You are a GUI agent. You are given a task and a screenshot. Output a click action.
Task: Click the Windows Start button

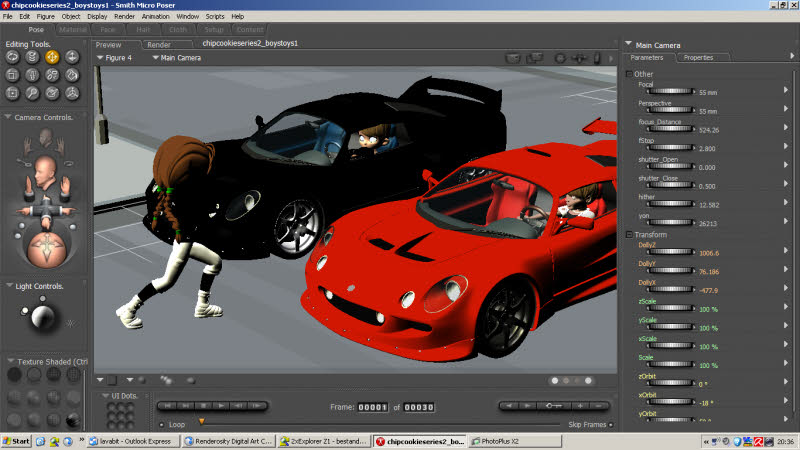point(16,441)
